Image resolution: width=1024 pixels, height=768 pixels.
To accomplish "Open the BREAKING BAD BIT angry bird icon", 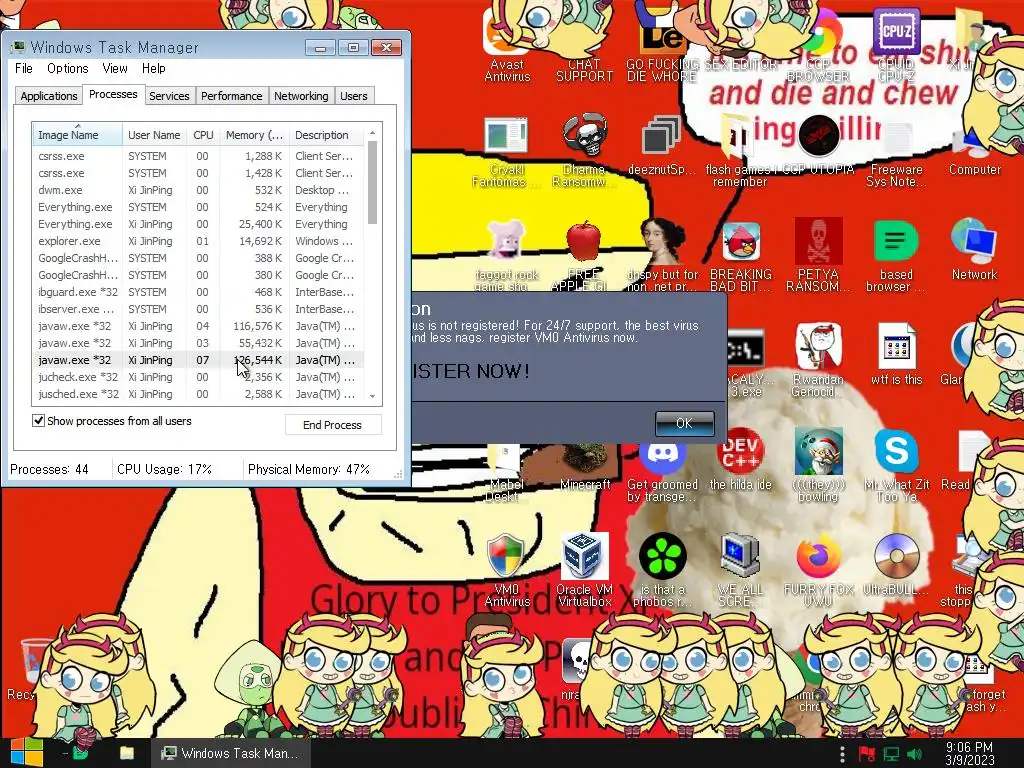I will coord(741,256).
